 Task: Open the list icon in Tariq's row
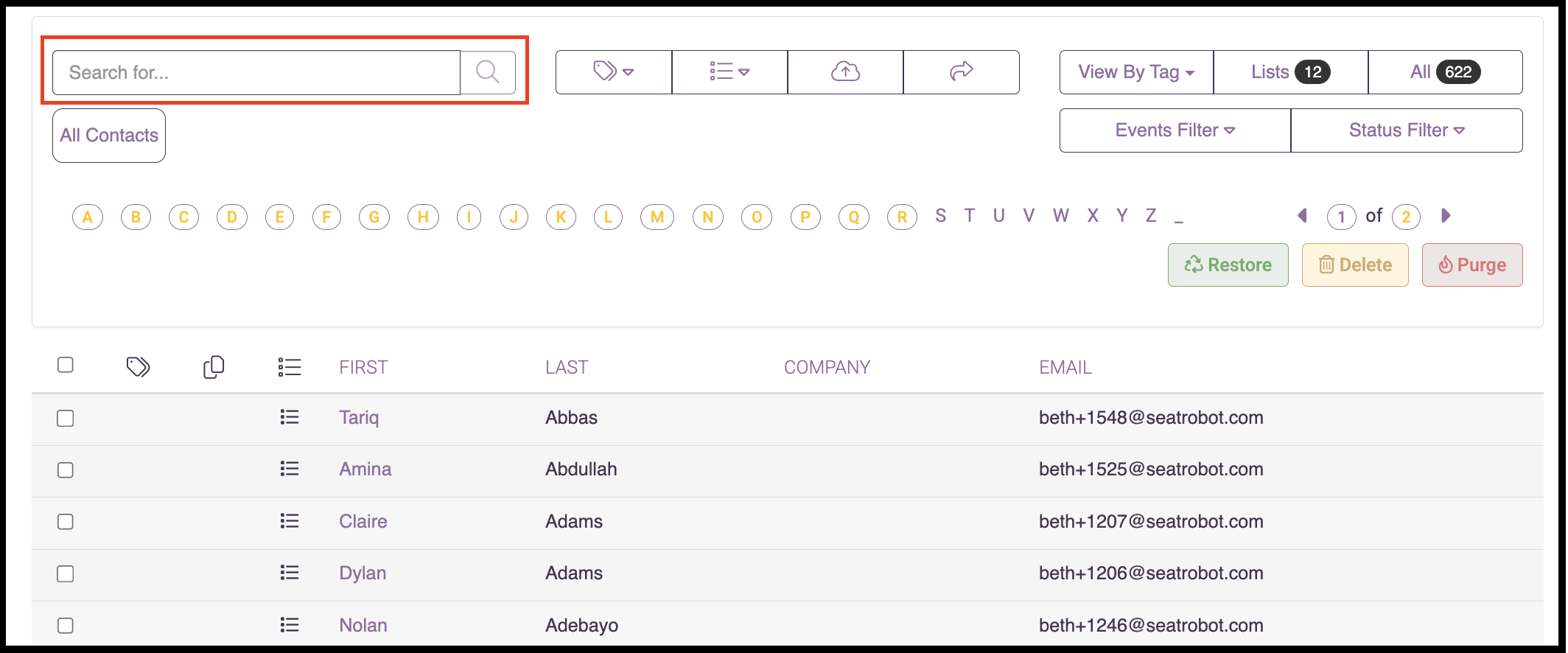290,417
